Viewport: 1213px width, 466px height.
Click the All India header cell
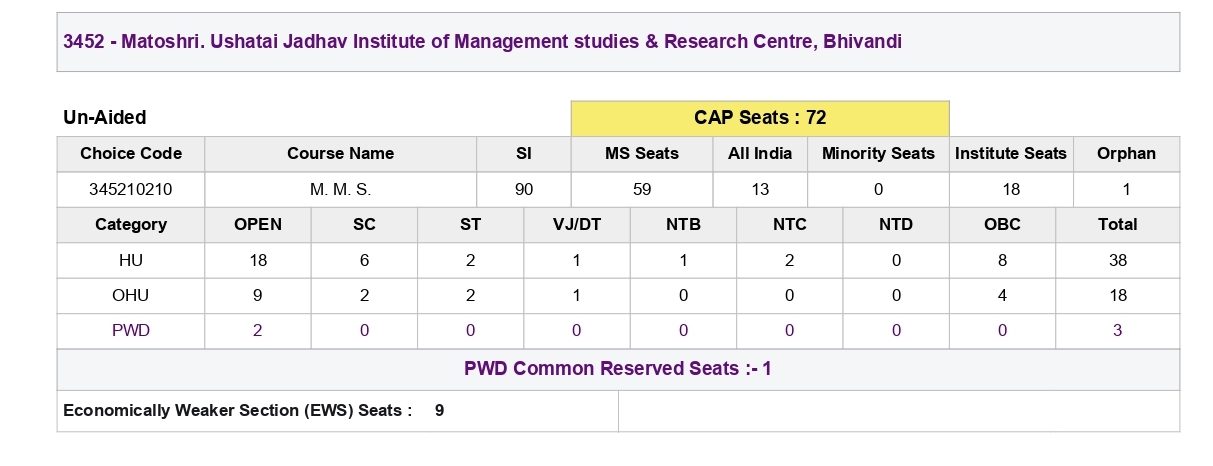760,154
